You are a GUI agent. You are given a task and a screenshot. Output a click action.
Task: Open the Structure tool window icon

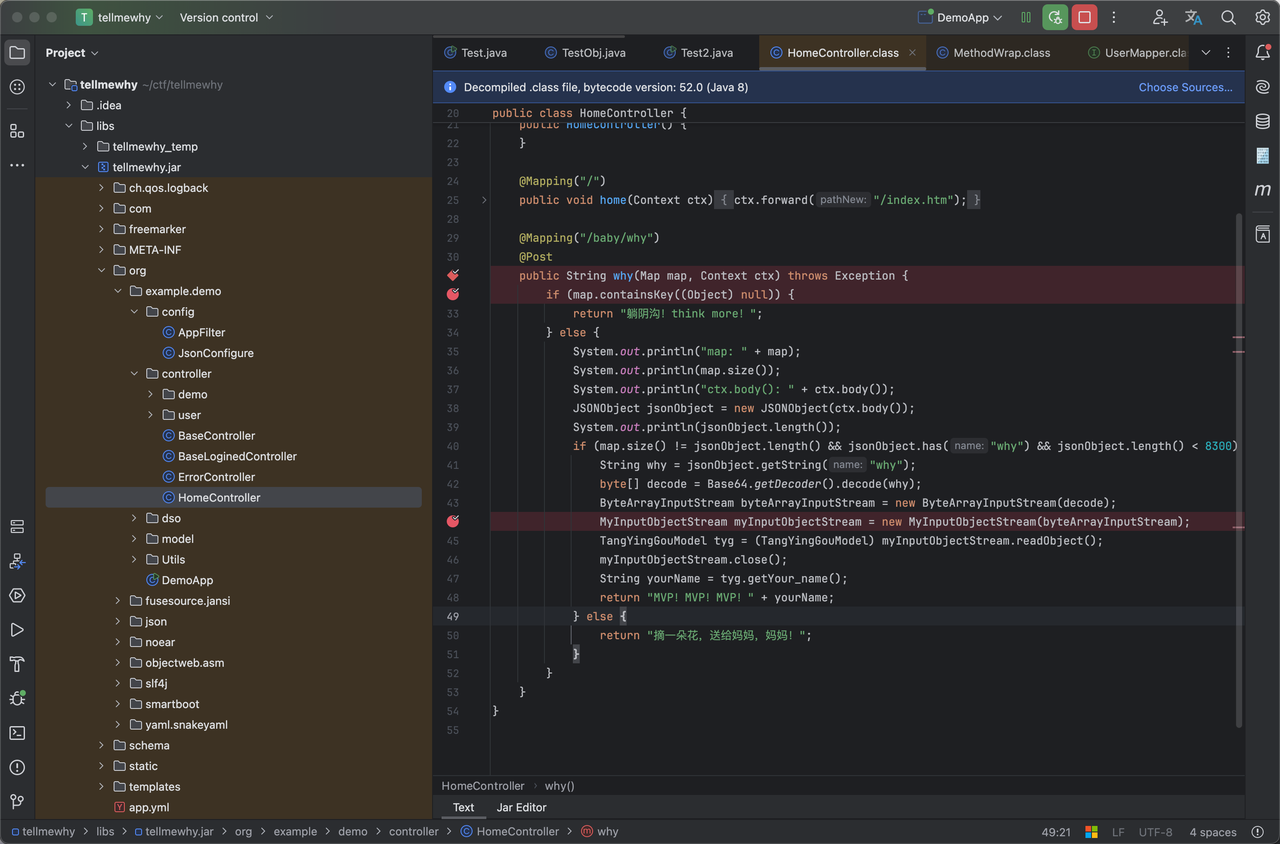pos(17,130)
